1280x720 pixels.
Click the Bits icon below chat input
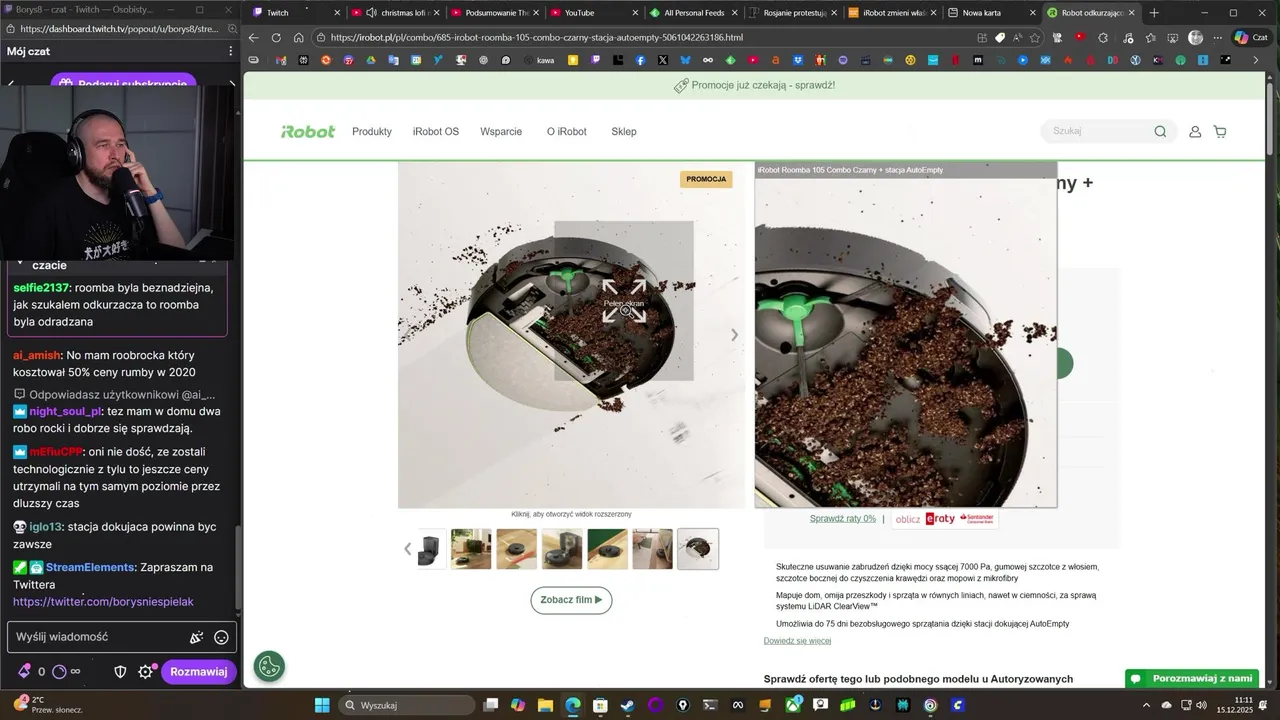click(24, 672)
